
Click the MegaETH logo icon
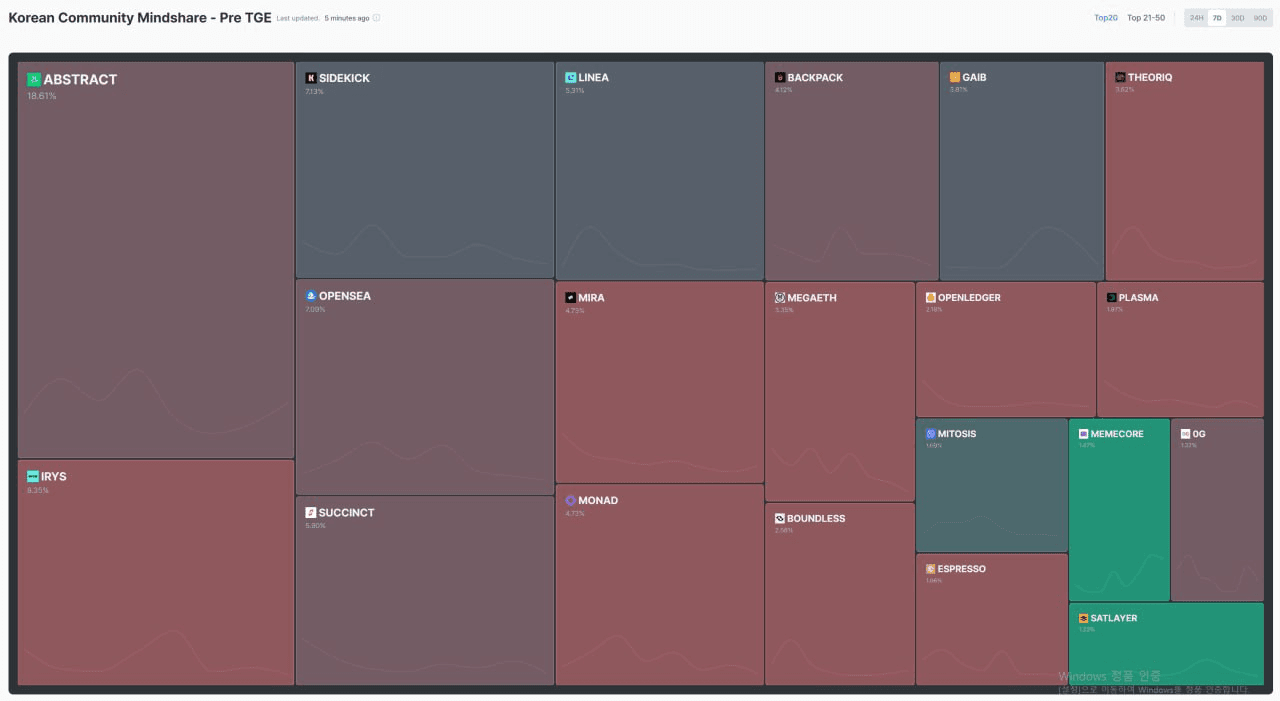tap(780, 297)
